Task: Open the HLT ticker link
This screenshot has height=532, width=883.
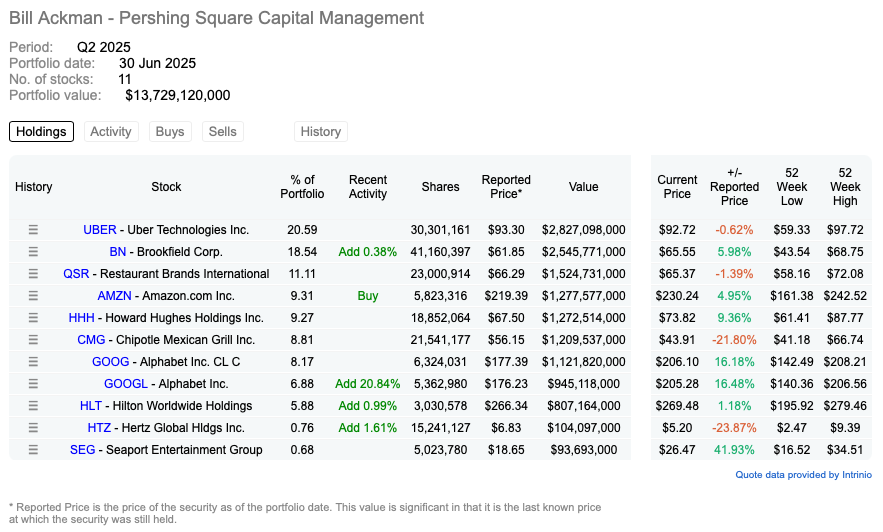Action: coord(91,405)
